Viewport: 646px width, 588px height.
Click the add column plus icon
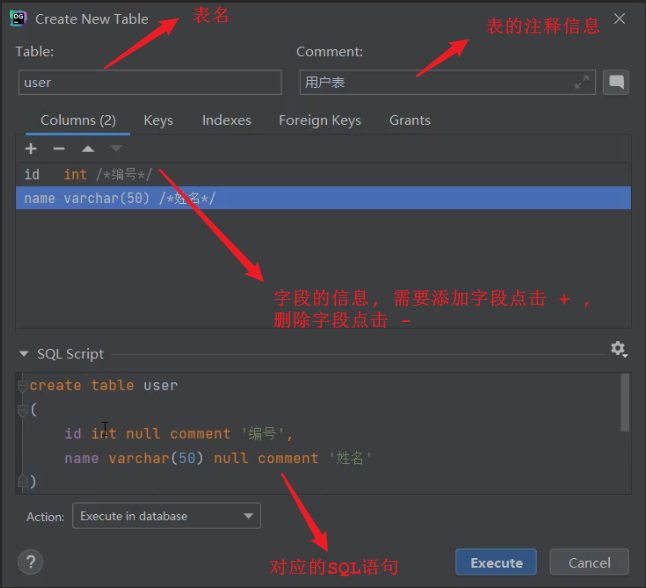31,148
